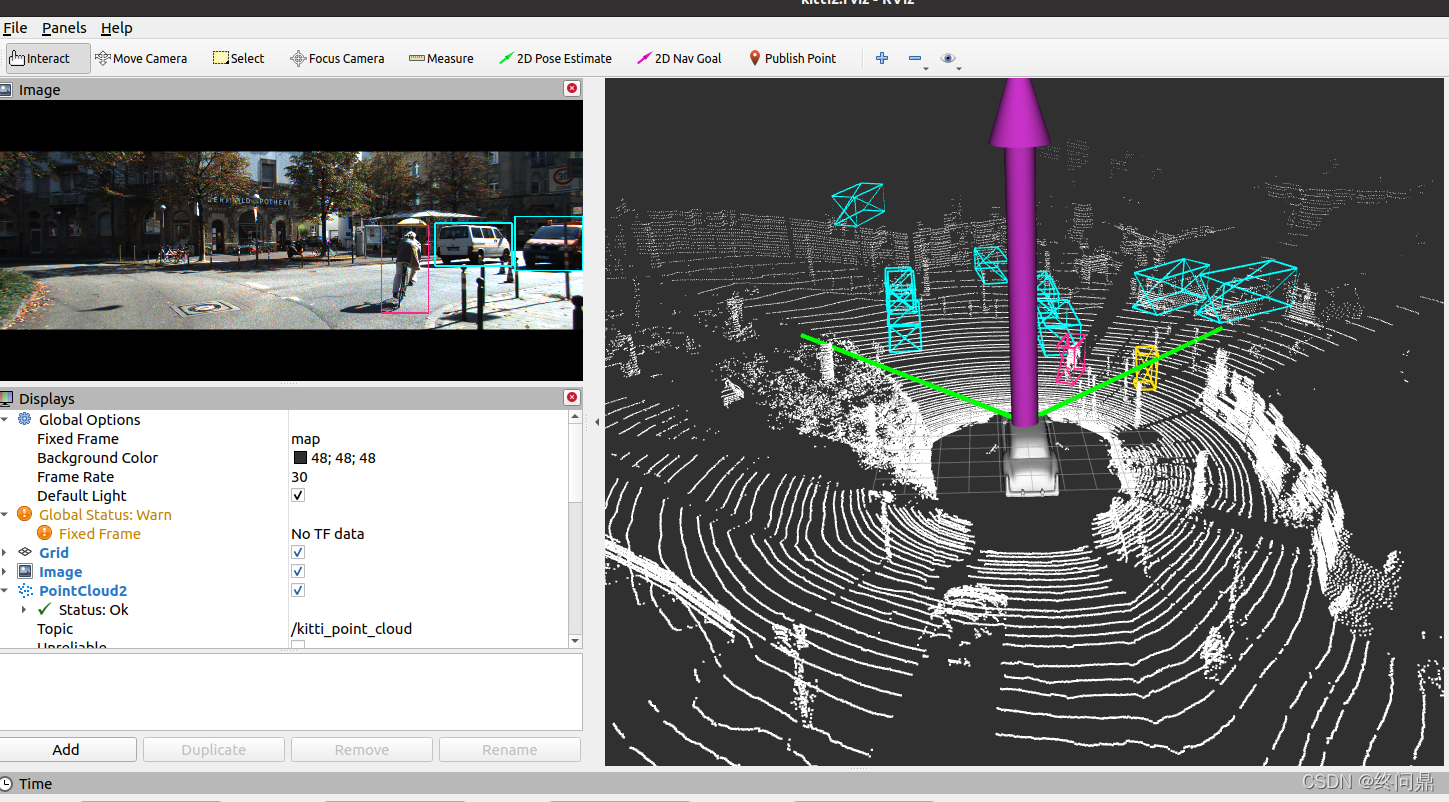Click the Grid display icon
1449x802 pixels.
25,552
